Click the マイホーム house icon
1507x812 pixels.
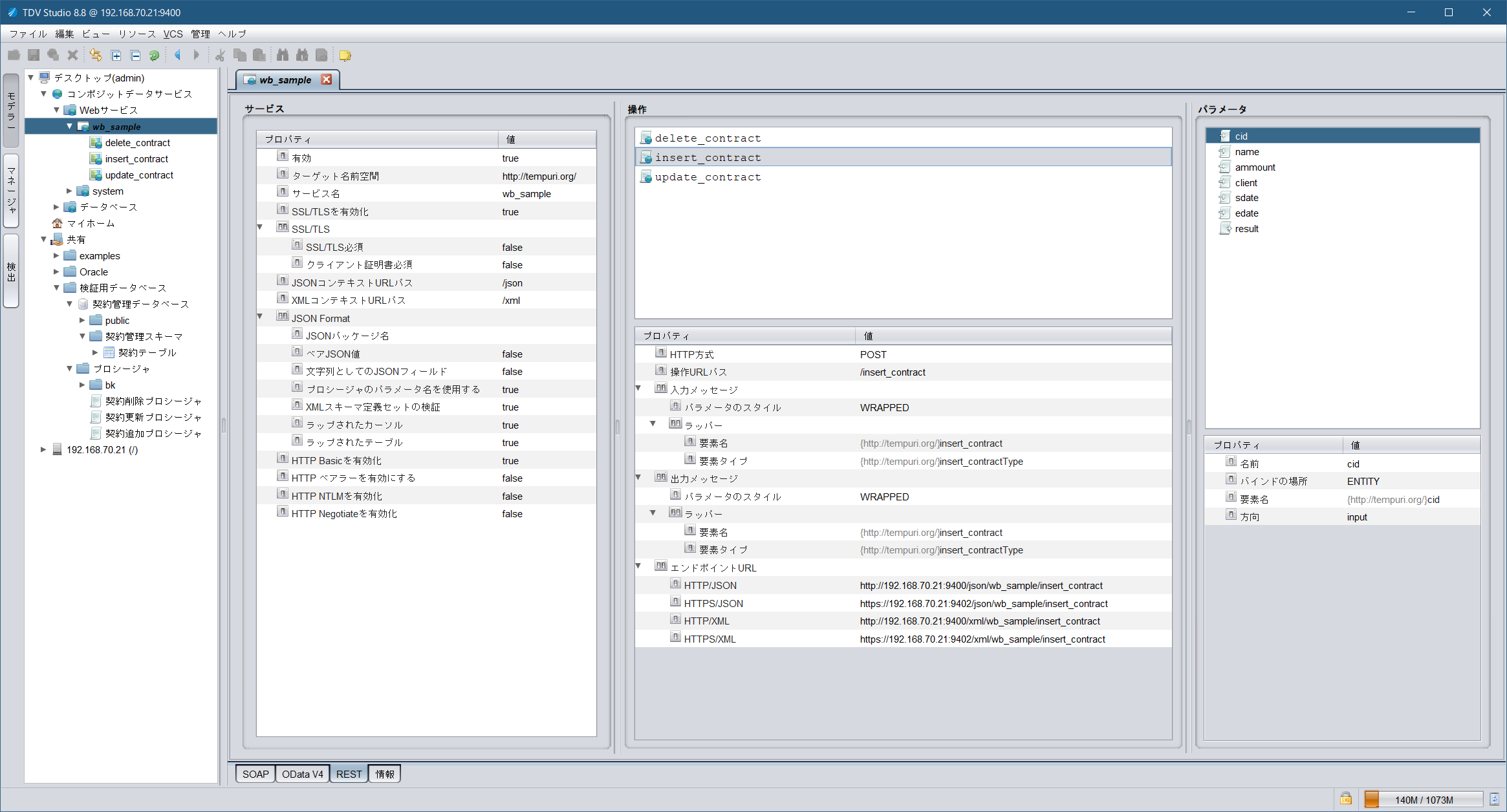(57, 223)
